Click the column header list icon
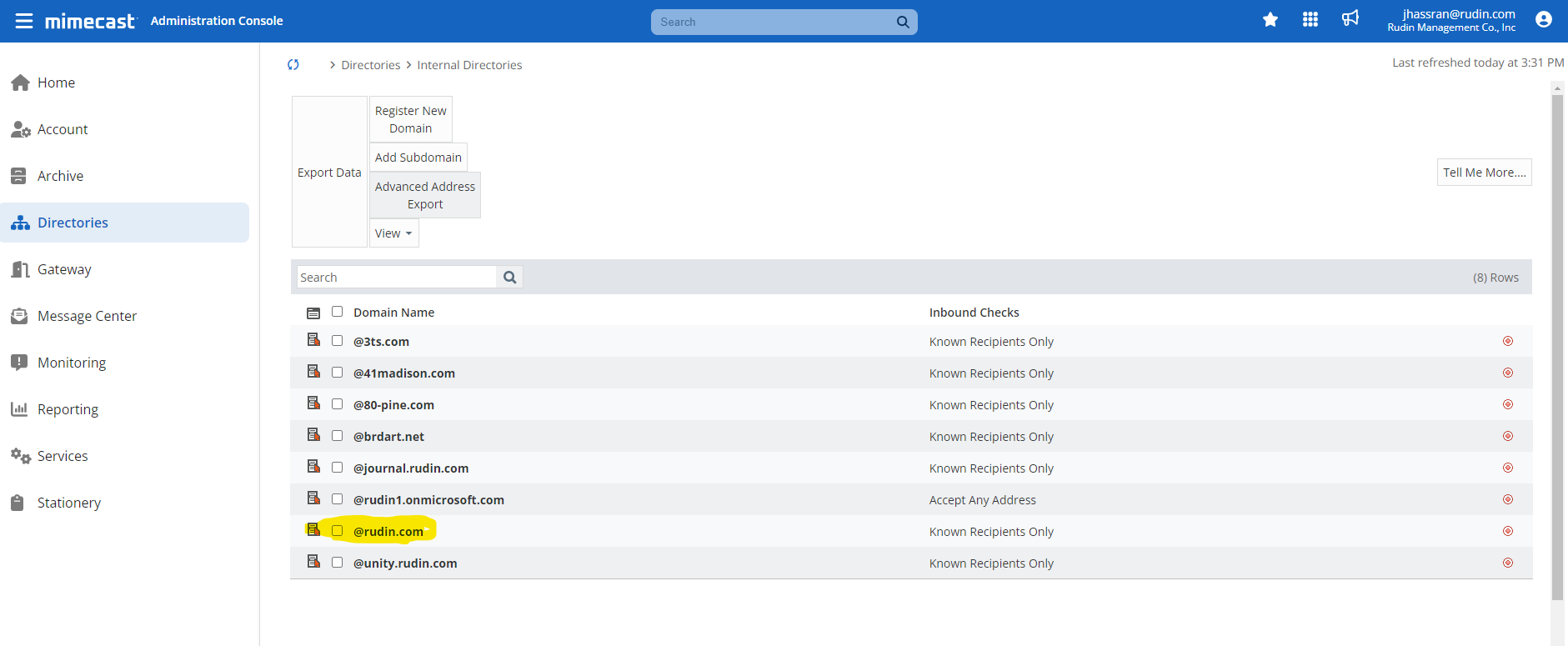Viewport: 1568px width, 646px height. [x=313, y=313]
